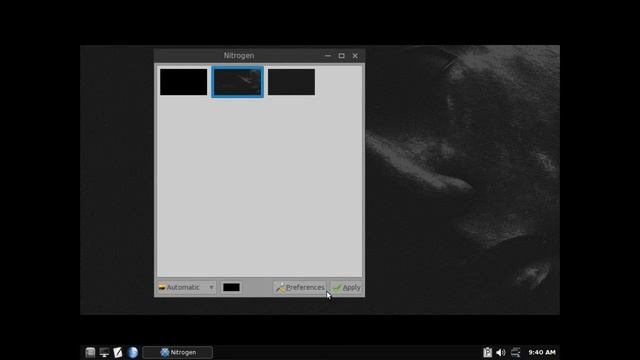Close the Nitrogen window

click(355, 56)
